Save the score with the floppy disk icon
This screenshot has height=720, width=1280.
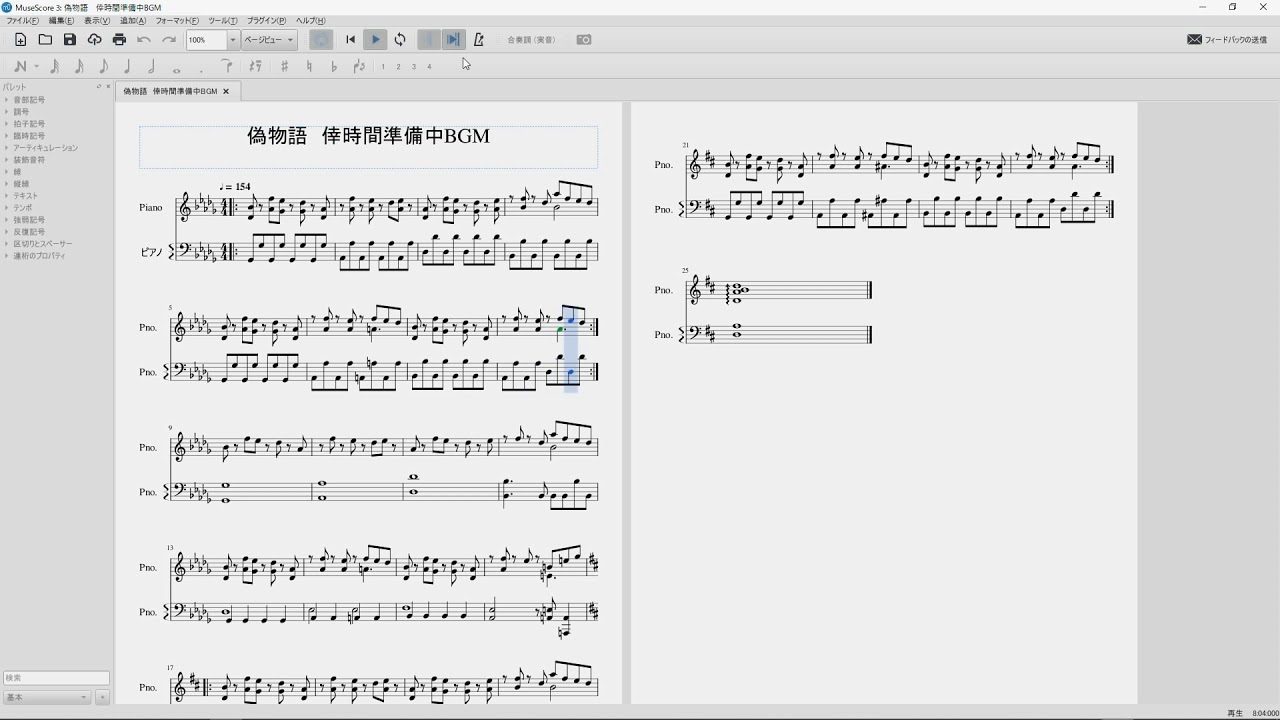[x=69, y=40]
